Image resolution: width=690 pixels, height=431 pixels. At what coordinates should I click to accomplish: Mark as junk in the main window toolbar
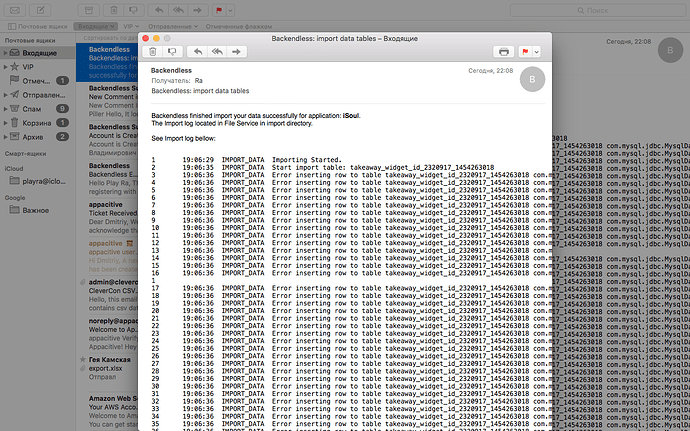coord(133,10)
